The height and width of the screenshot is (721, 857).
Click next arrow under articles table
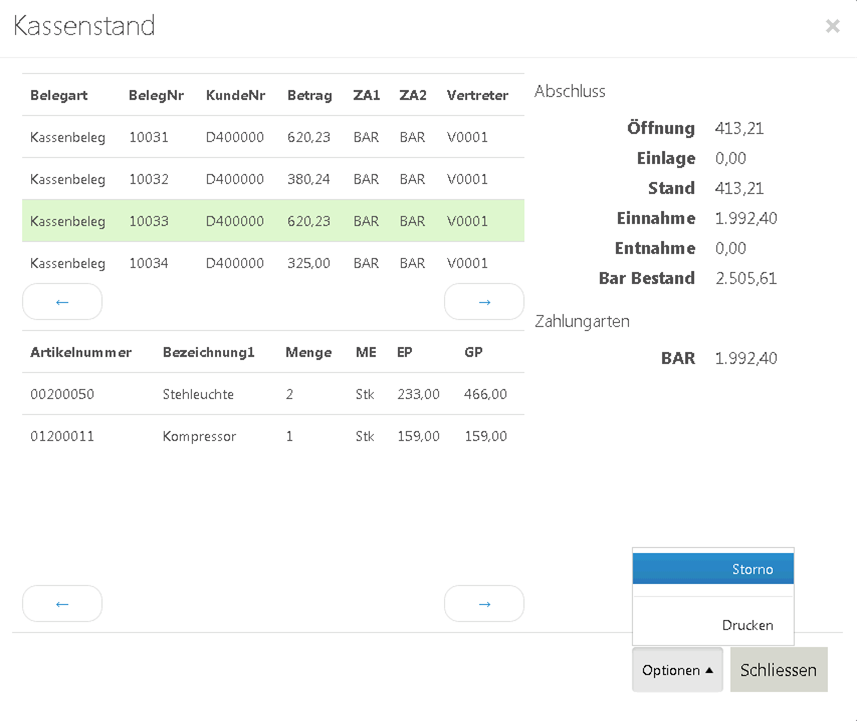click(484, 603)
